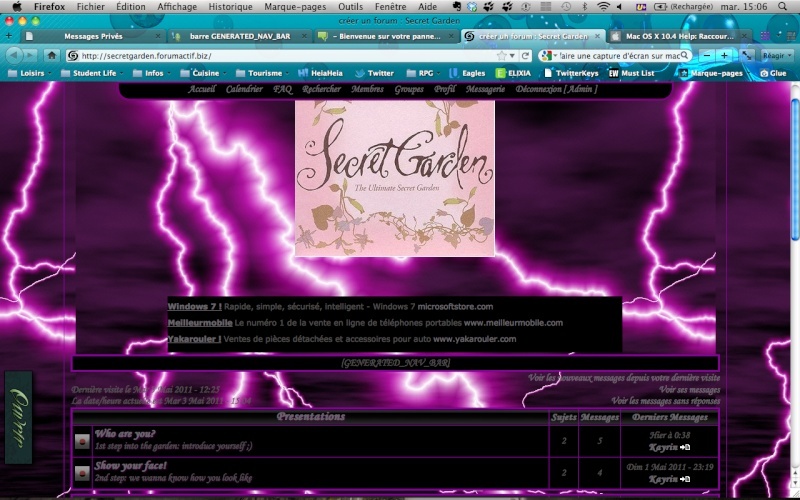Open the Membres forum link
The image size is (800, 500).
(x=367, y=89)
